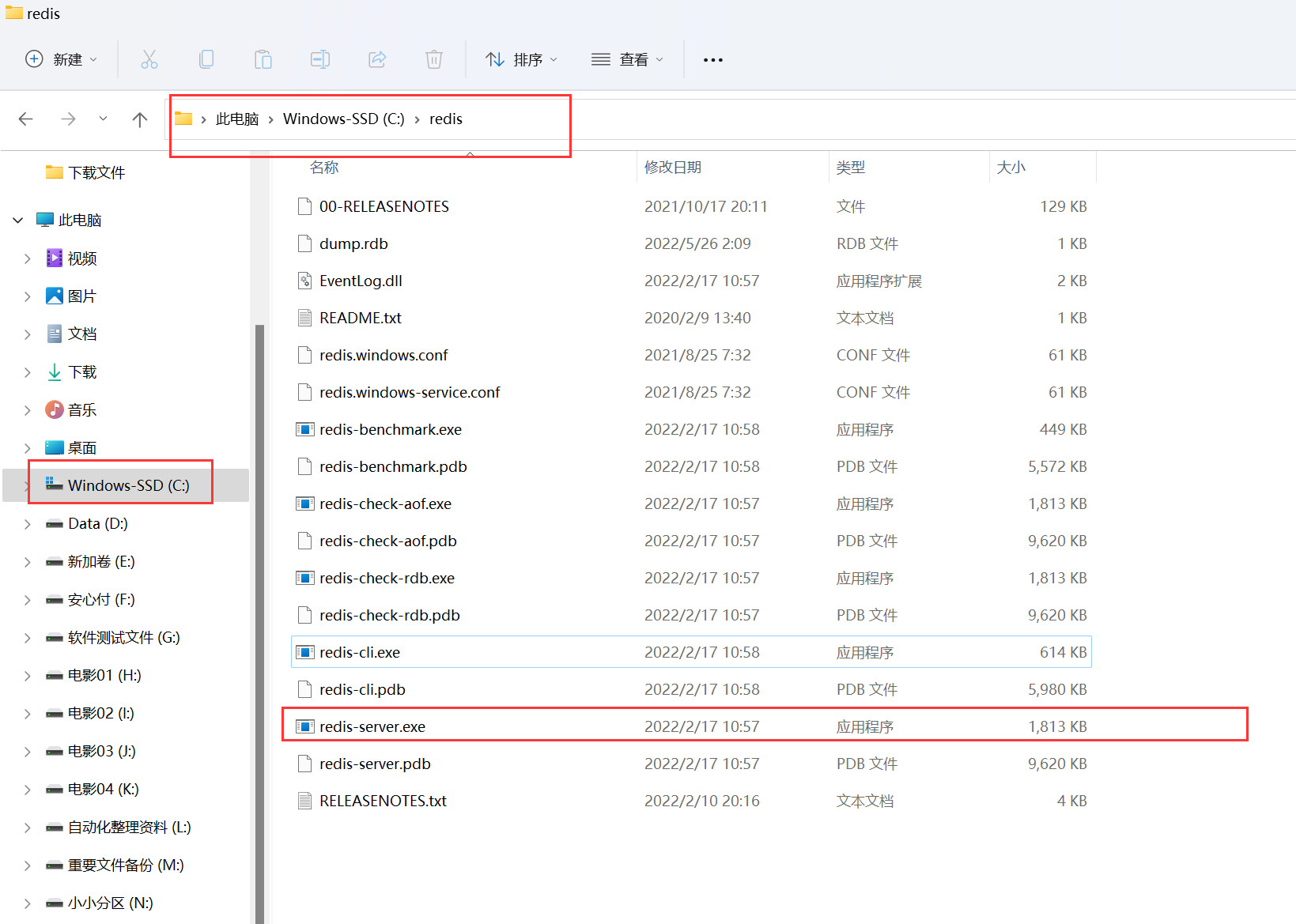This screenshot has height=924, width=1296.
Task: Click 此电脑 in the address breadcrumb
Action: [x=237, y=119]
